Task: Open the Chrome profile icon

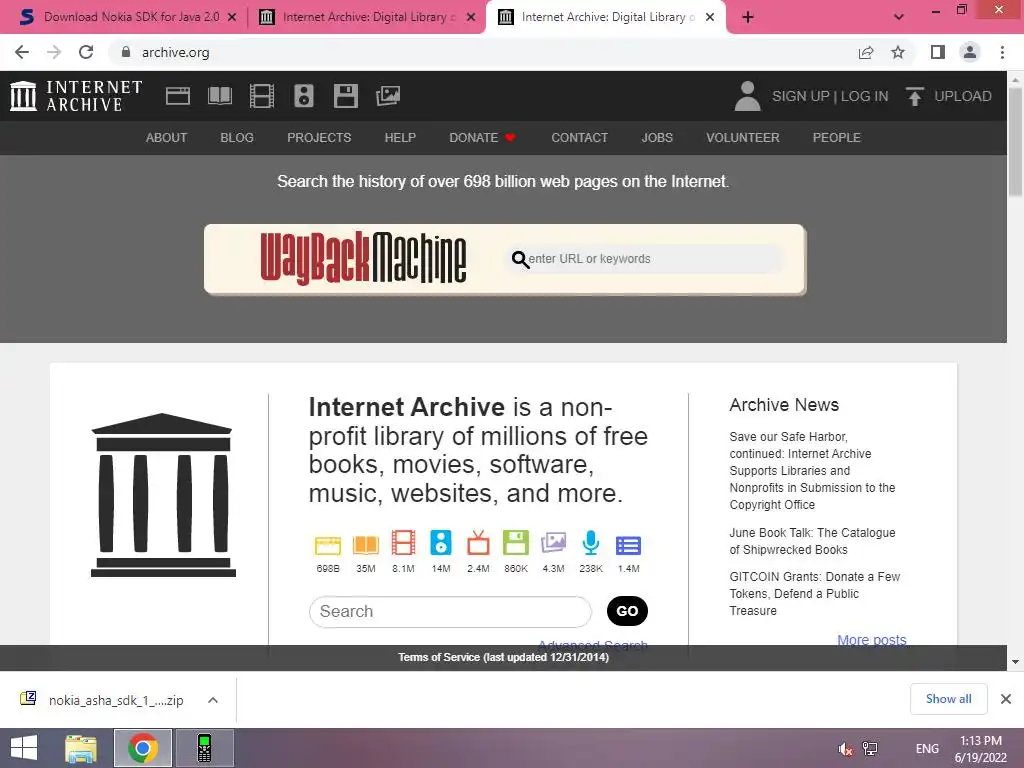Action: (970, 52)
